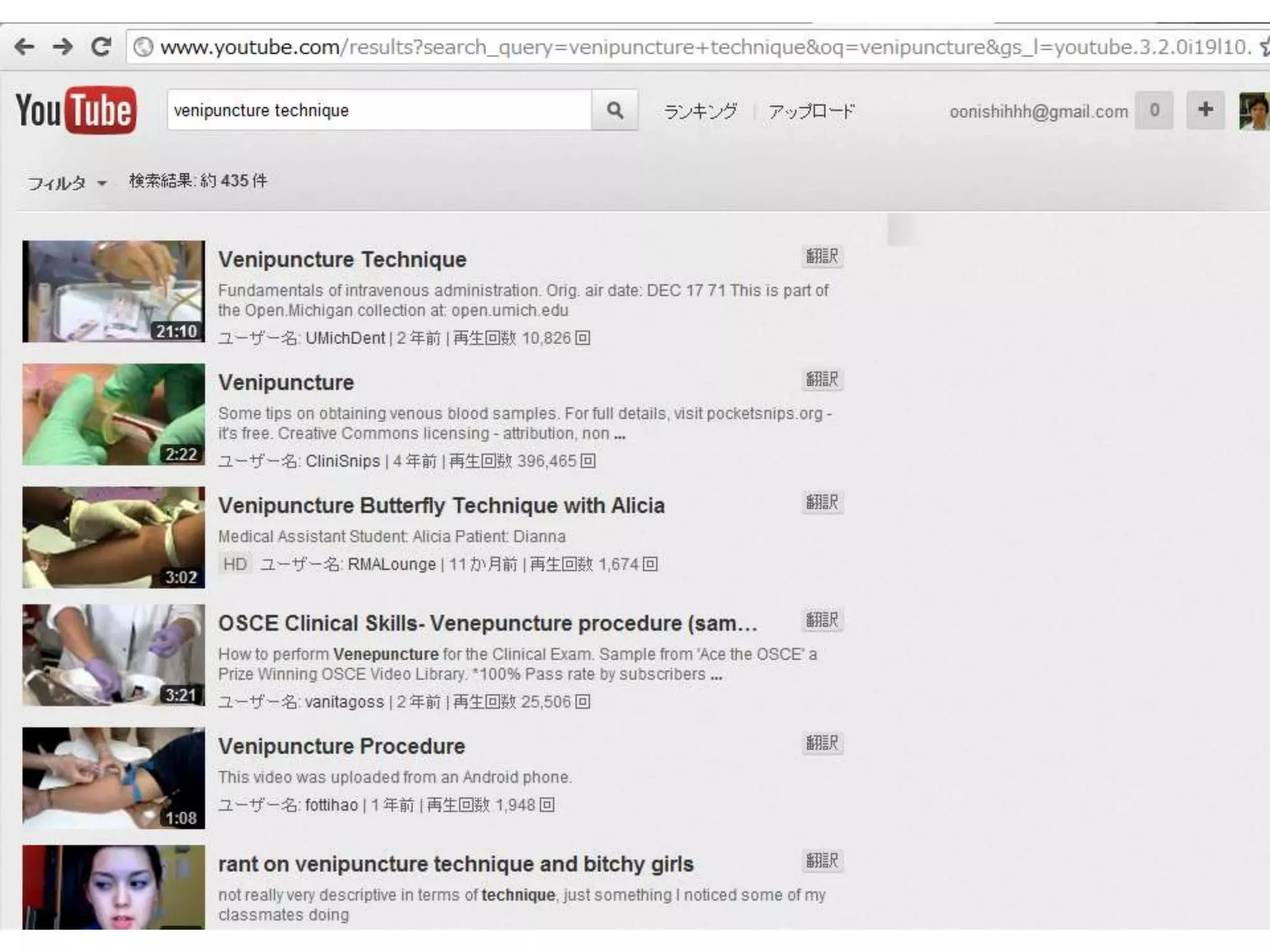Image resolution: width=1270 pixels, height=952 pixels.
Task: Open the ランキング menu item
Action: tap(701, 112)
